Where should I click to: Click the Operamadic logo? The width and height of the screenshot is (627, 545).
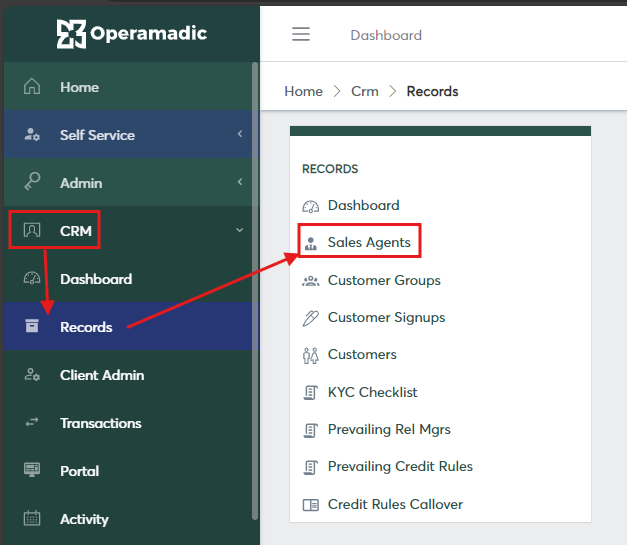point(132,34)
